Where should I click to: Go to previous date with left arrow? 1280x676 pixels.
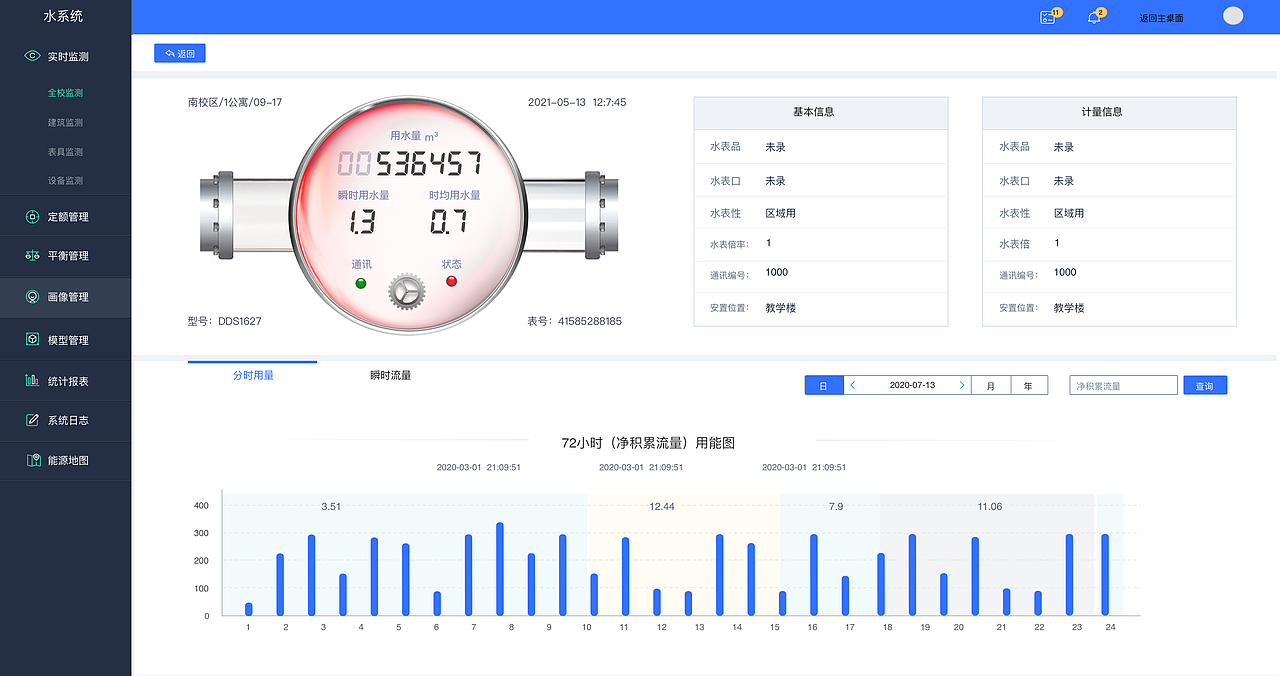852,384
